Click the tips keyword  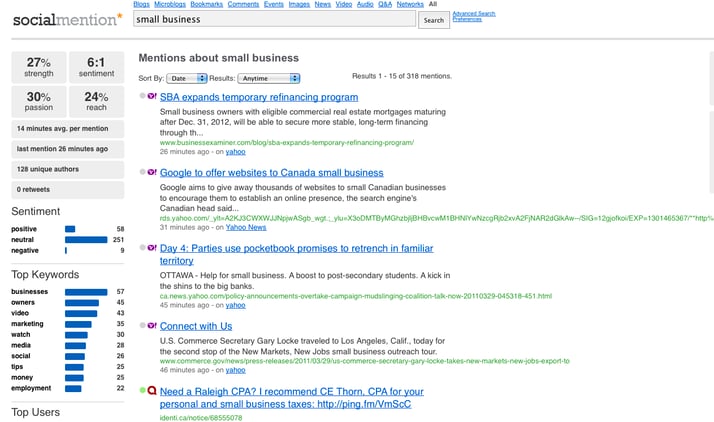[x=17, y=366]
